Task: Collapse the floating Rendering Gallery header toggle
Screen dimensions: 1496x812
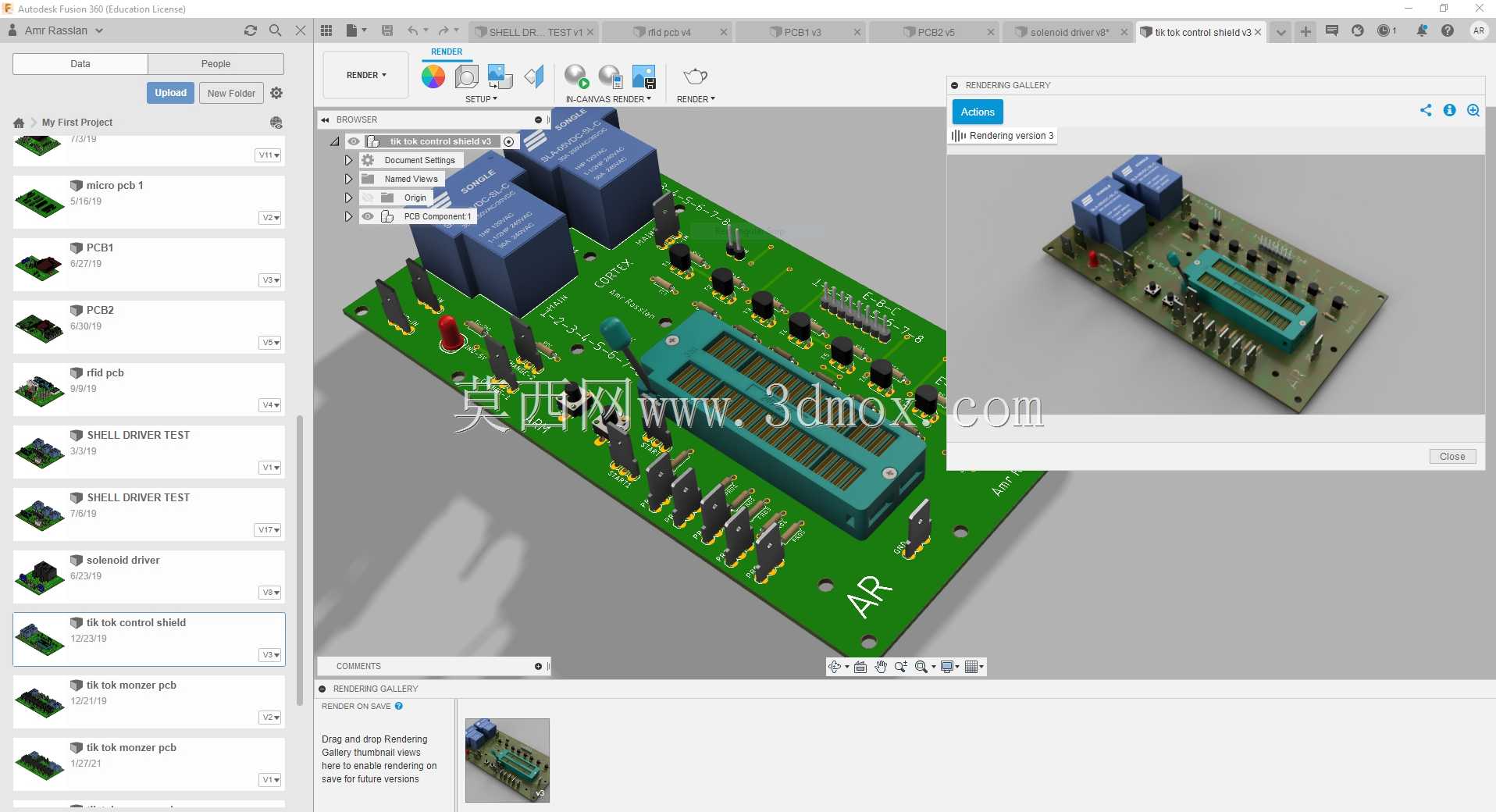Action: click(955, 85)
